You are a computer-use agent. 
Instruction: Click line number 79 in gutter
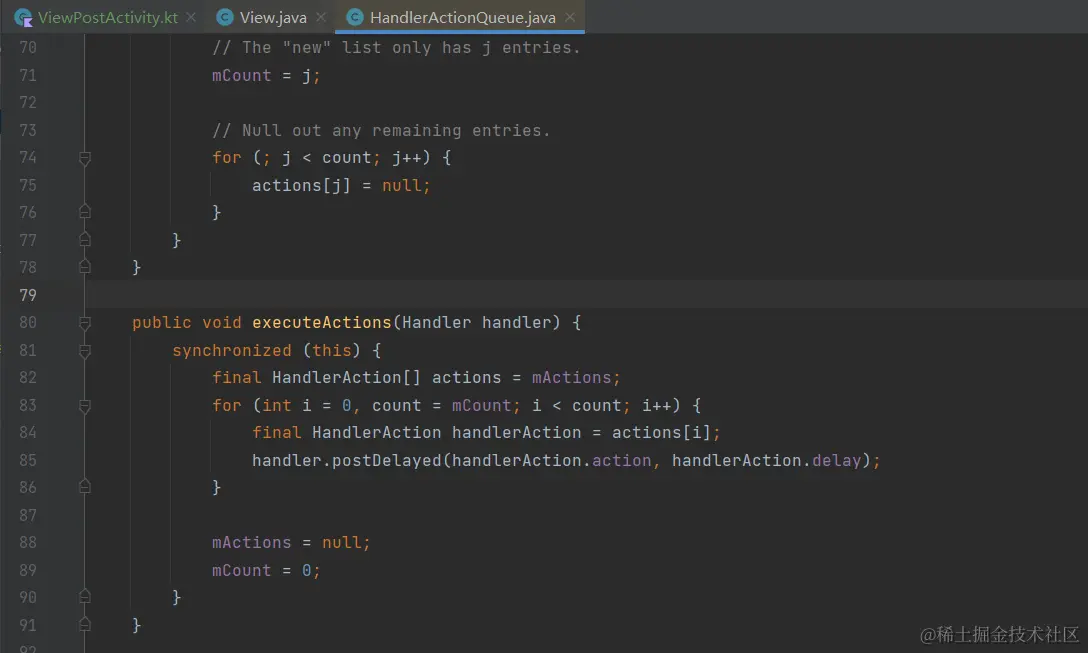28,295
